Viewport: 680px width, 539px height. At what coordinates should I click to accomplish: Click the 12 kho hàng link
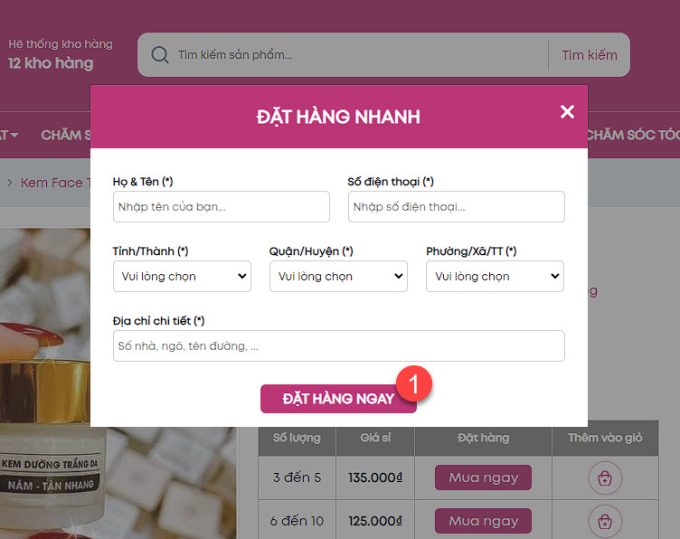point(51,63)
